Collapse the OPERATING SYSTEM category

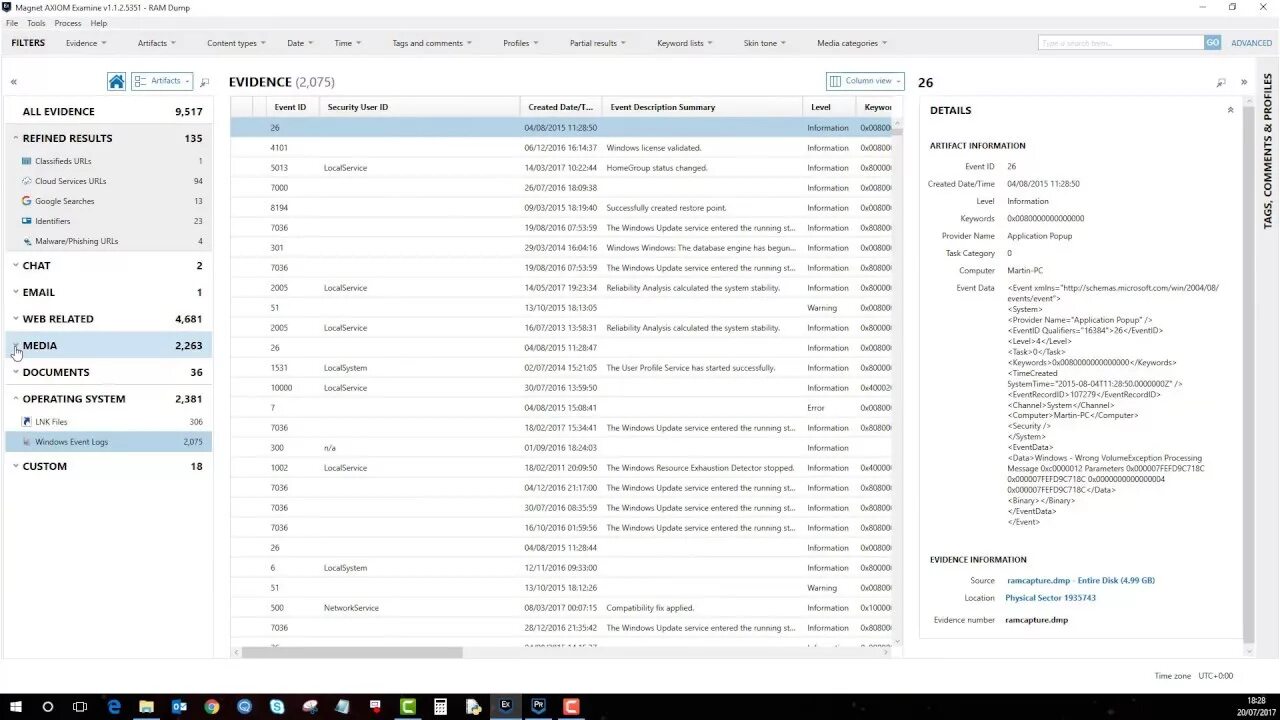(x=16, y=398)
